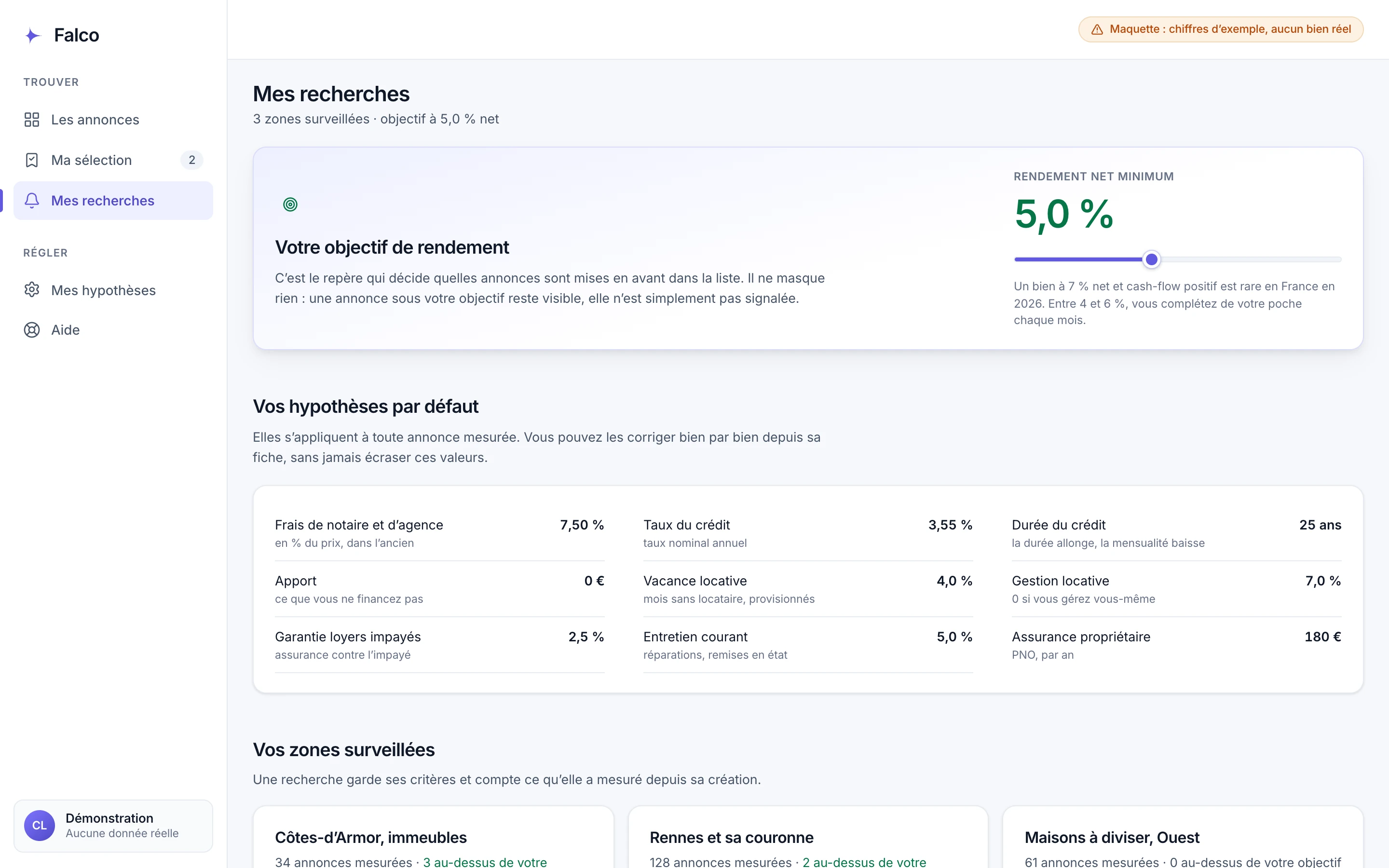The height and width of the screenshot is (868, 1389).
Task: Click the warning triangle in the Maquette banner
Action: (x=1097, y=29)
